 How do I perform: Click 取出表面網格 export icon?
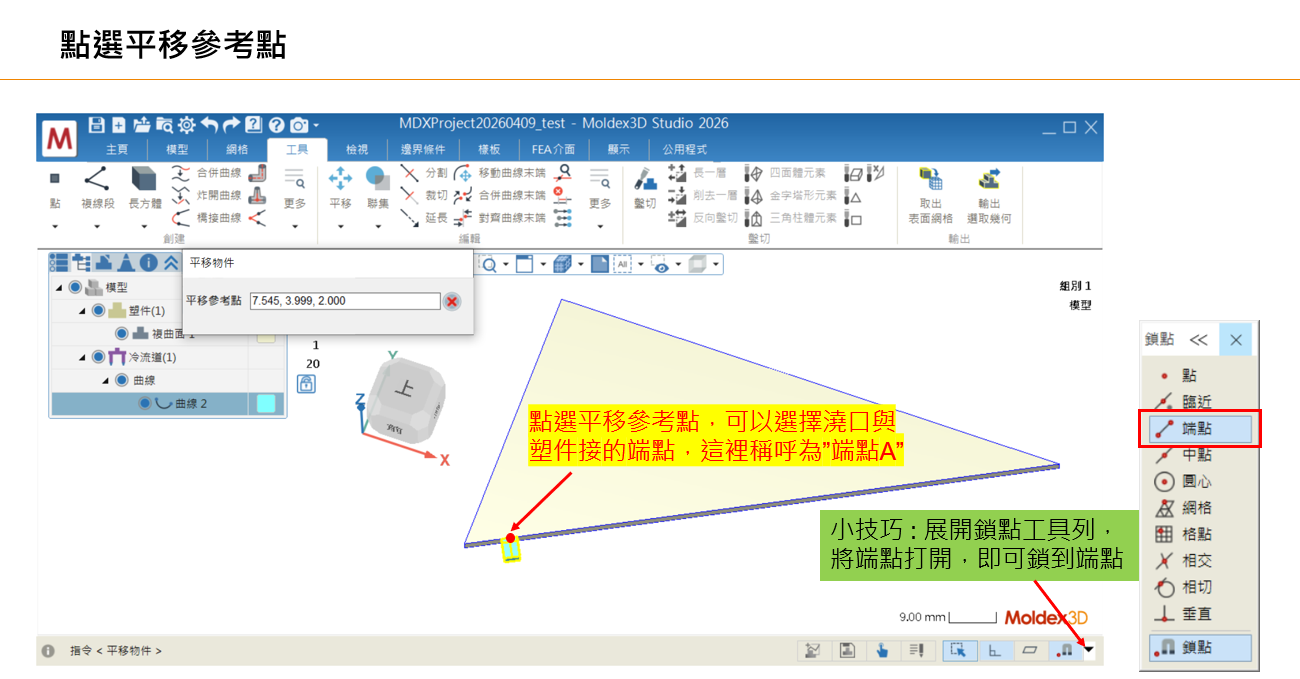click(931, 196)
